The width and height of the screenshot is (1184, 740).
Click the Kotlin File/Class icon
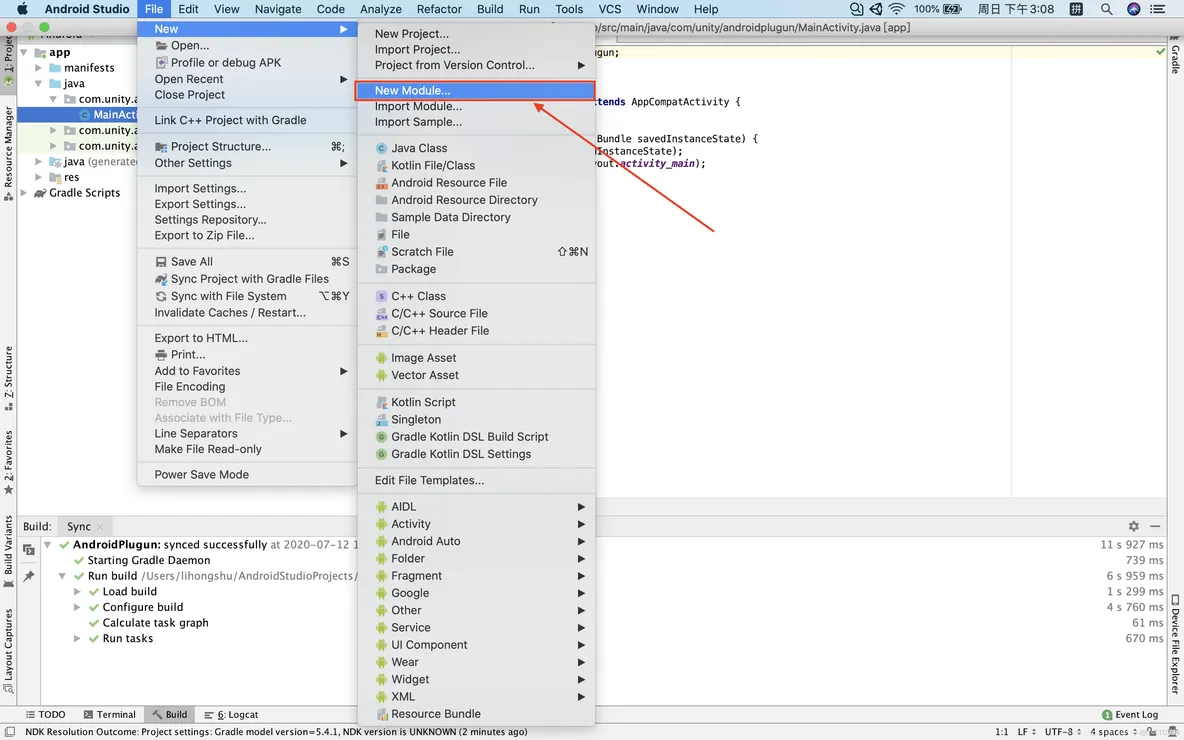point(381,165)
